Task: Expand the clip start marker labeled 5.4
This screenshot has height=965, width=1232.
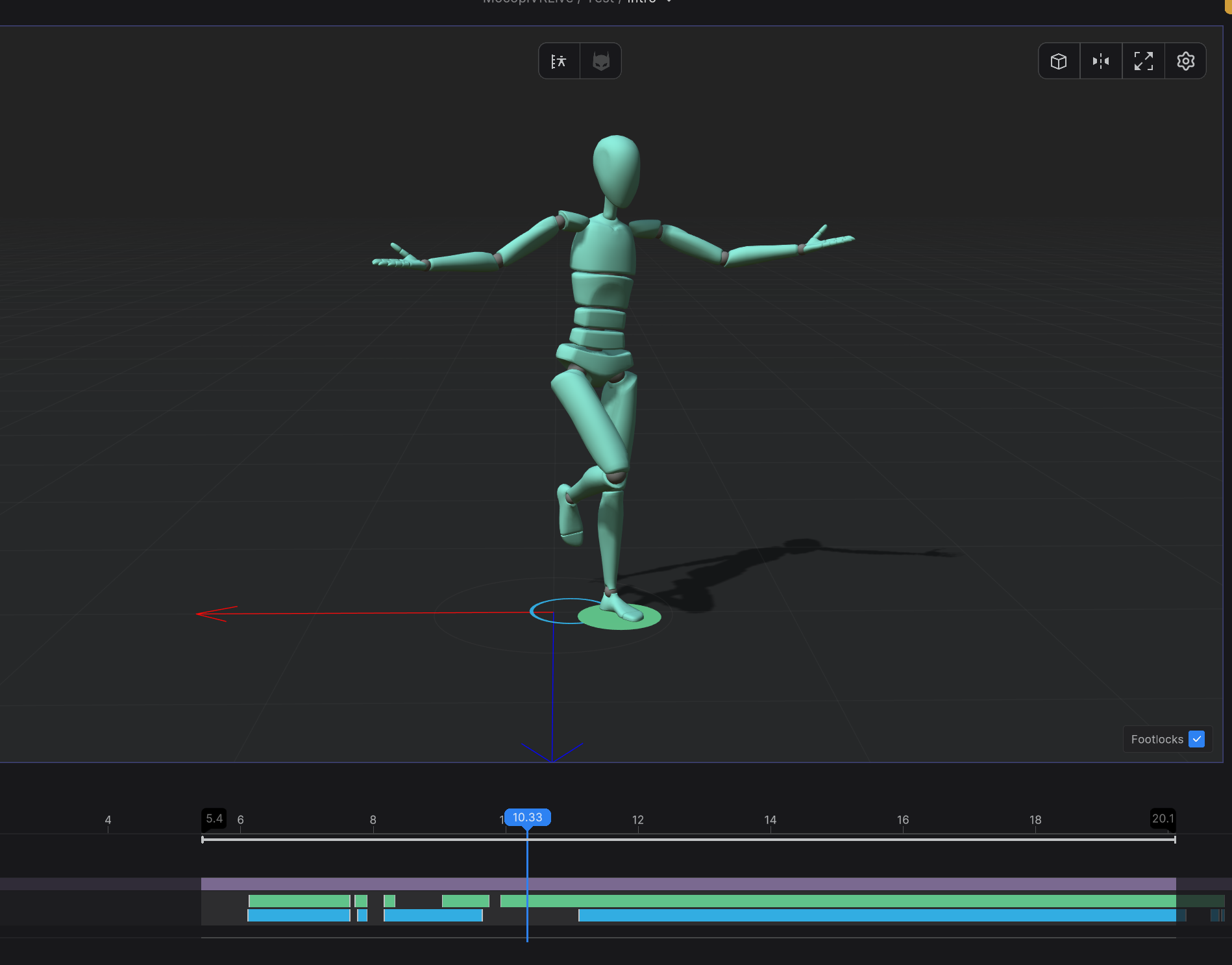Action: (214, 818)
